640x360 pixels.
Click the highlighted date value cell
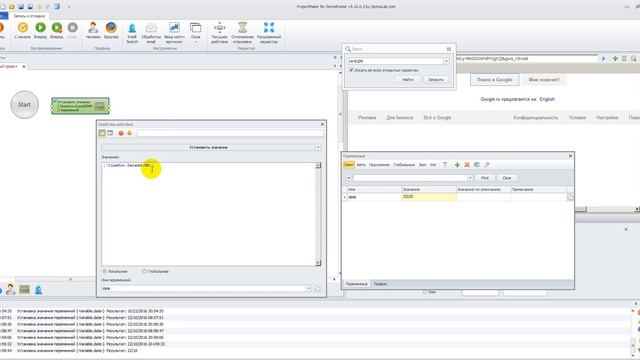coord(429,197)
